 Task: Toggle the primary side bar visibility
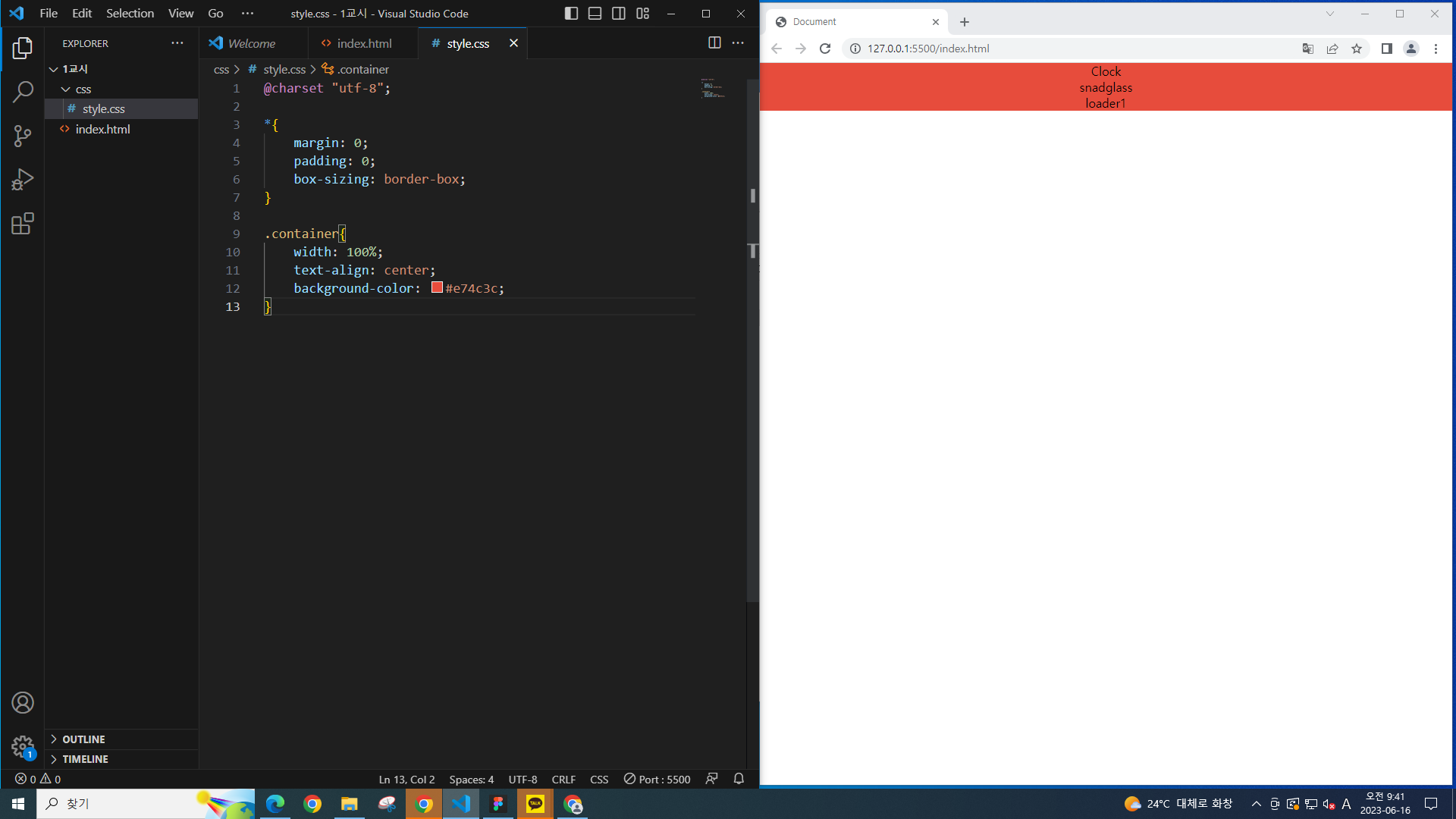click(571, 14)
